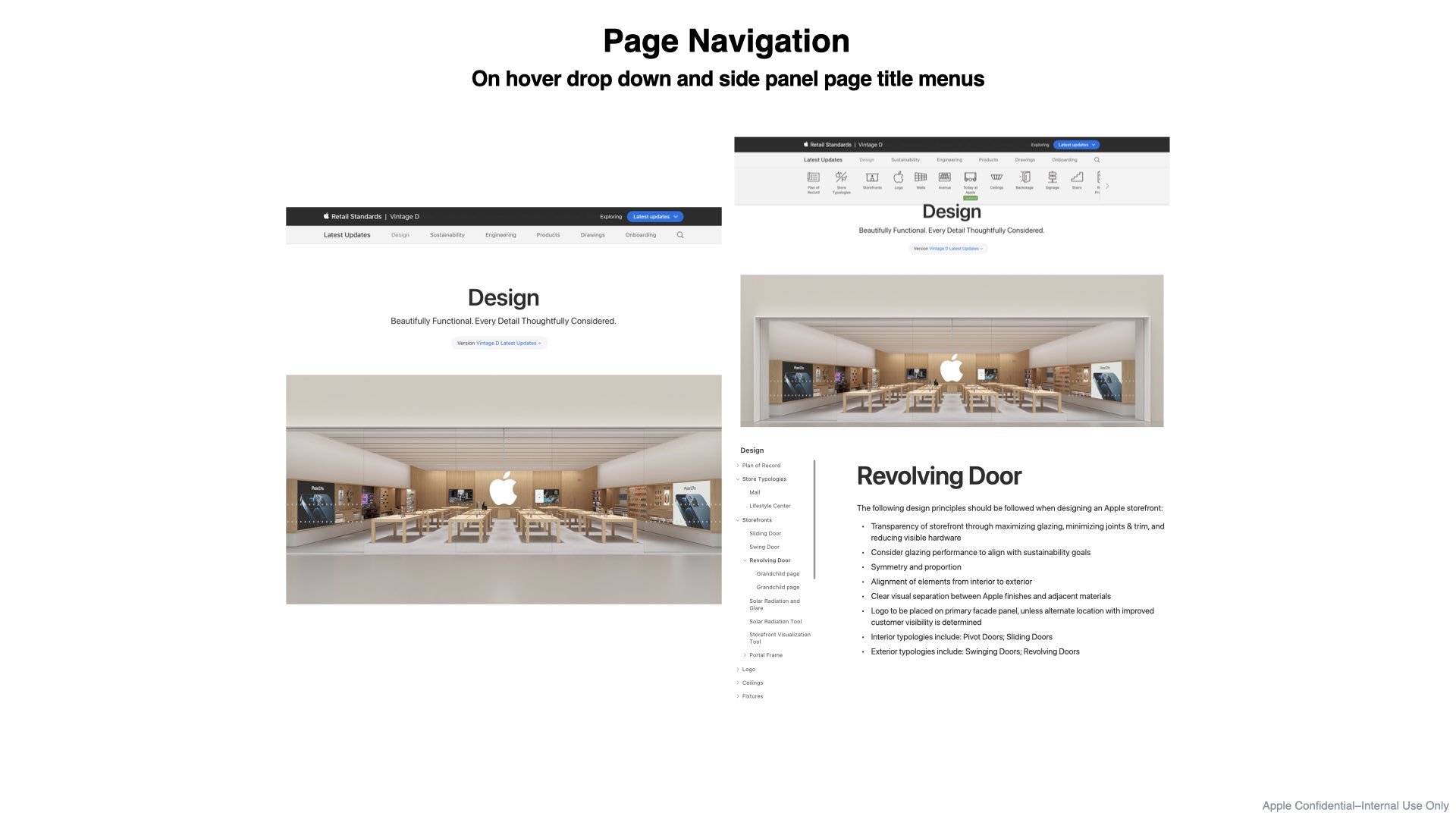Click the sidebar vertical scrollbar

pyautogui.click(x=814, y=519)
